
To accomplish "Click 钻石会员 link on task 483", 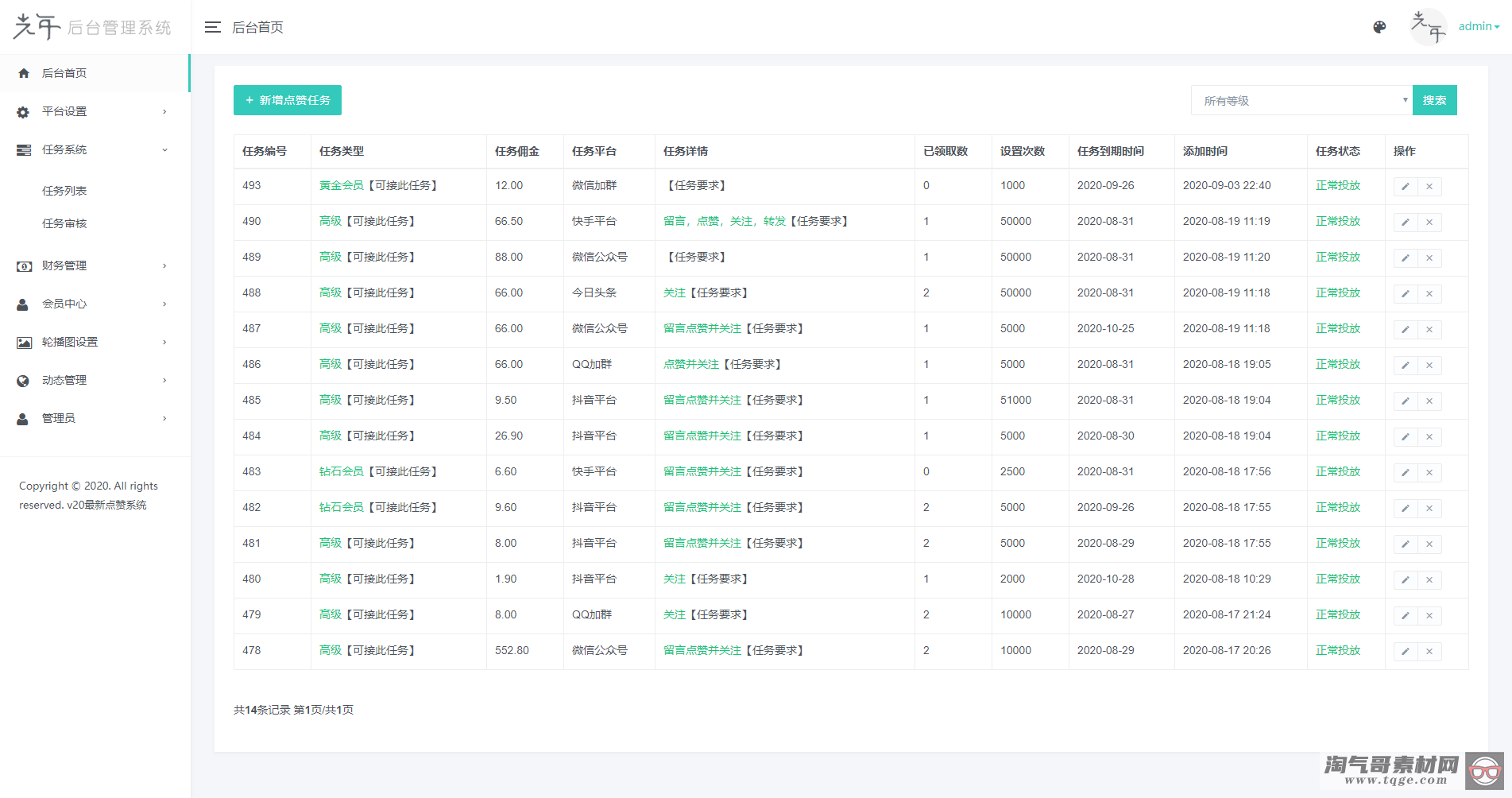I will point(342,471).
